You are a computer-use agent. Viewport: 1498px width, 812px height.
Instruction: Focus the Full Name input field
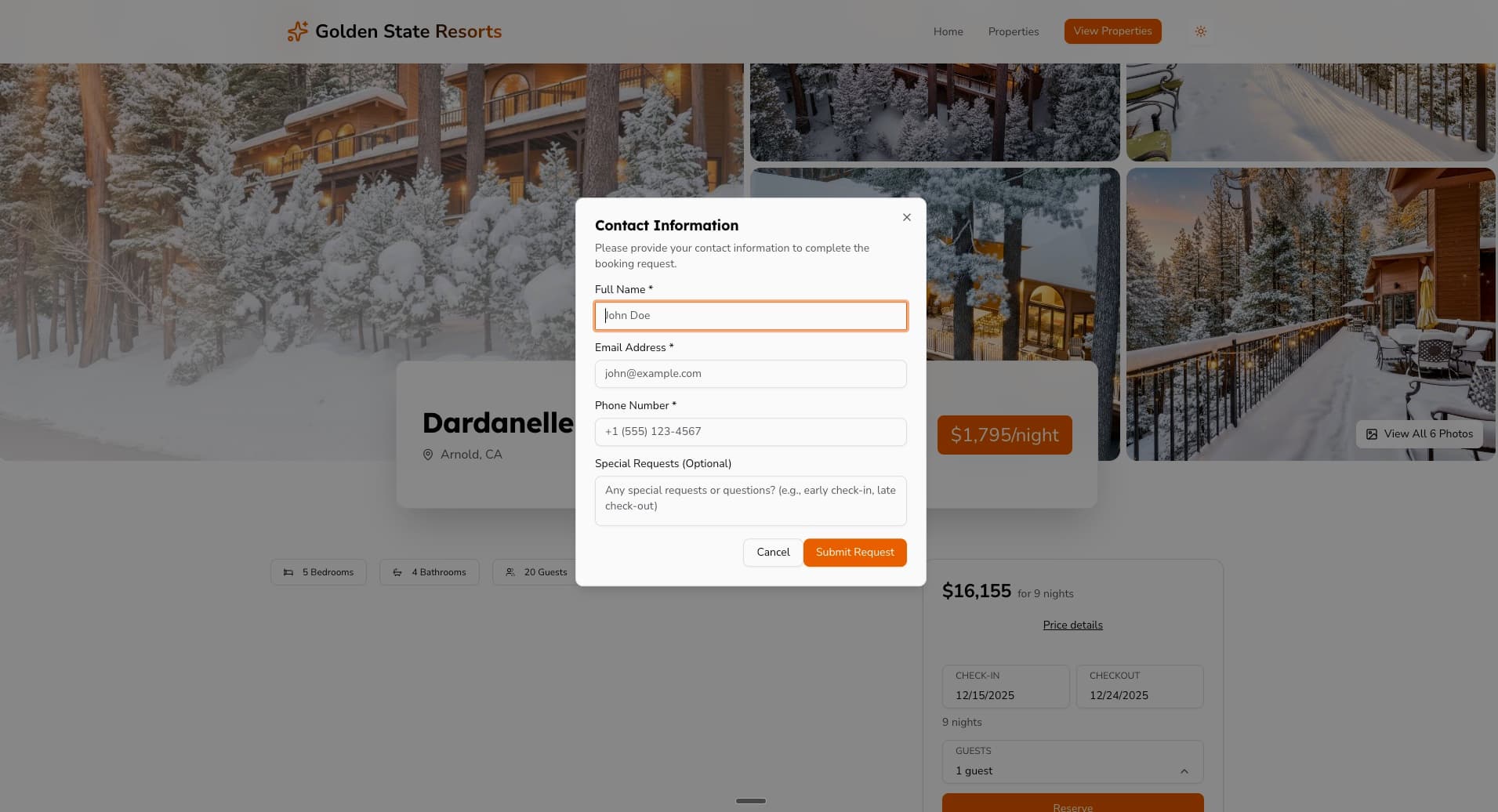750,316
